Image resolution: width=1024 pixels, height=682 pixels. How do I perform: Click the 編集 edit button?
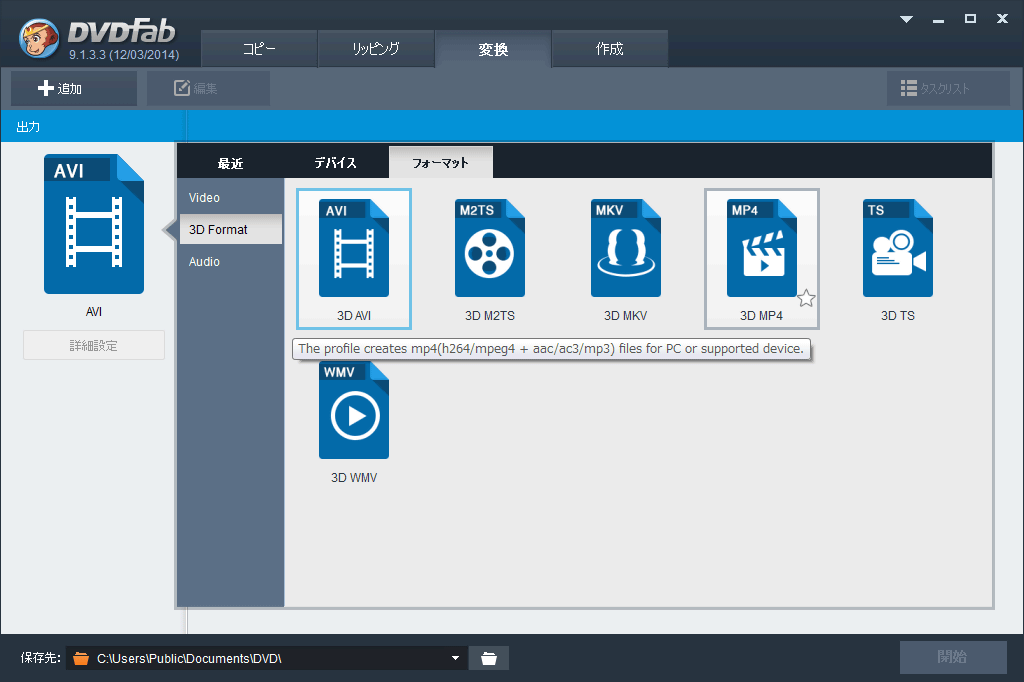[x=208, y=88]
